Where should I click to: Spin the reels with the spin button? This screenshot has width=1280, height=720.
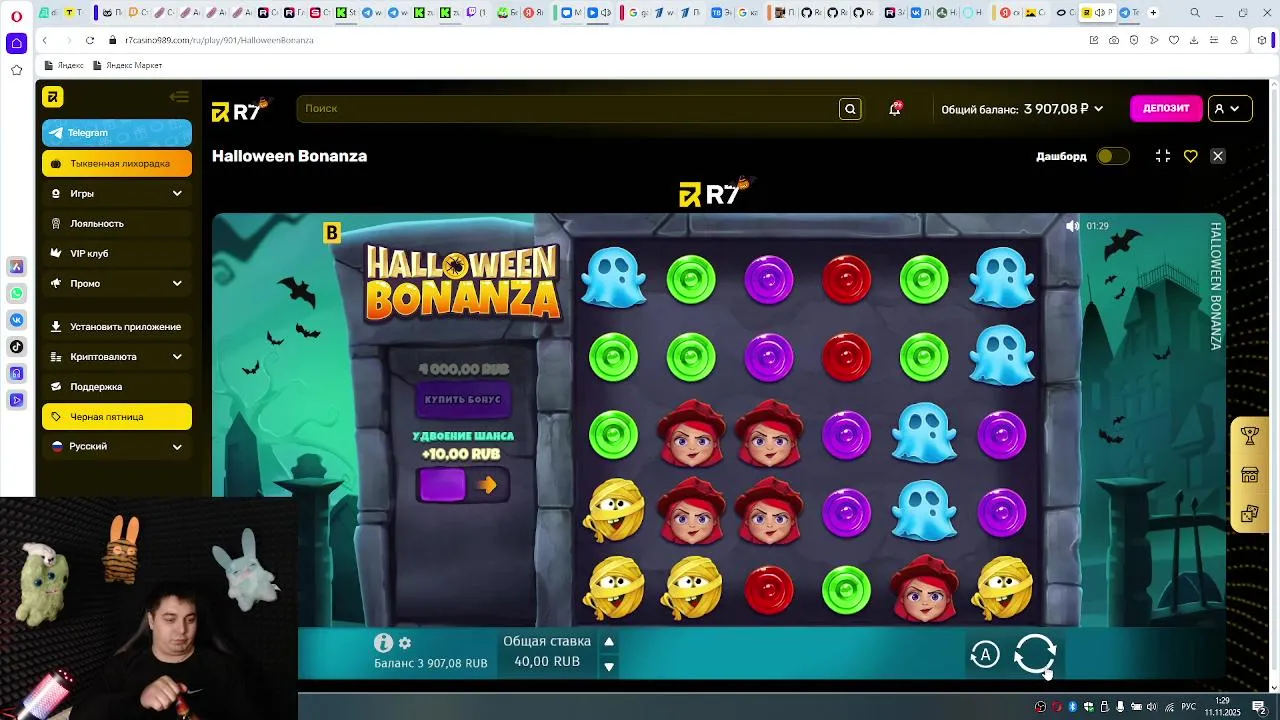1035,654
